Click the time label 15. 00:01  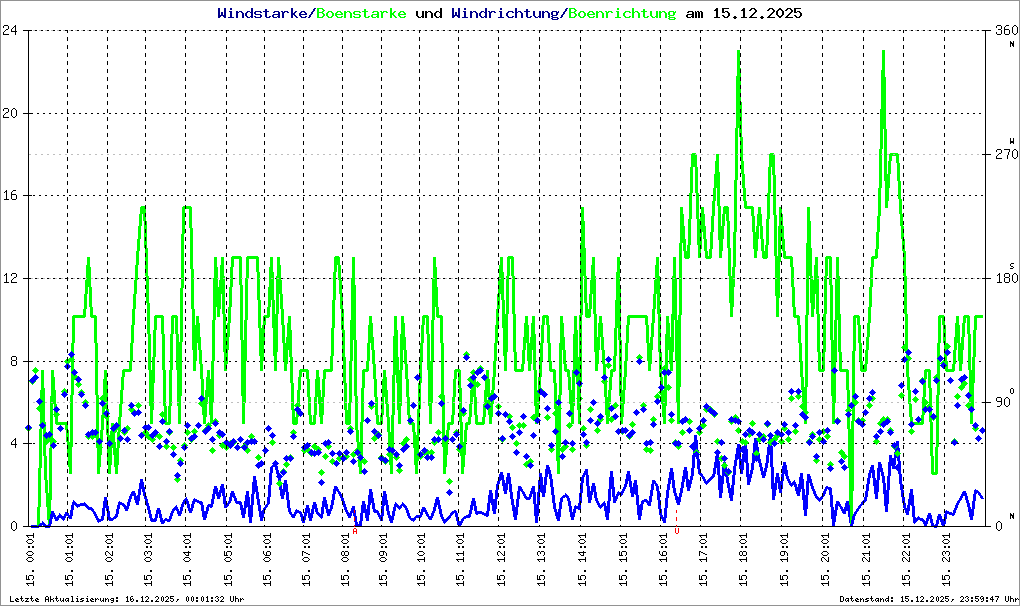pyautogui.click(x=30, y=559)
